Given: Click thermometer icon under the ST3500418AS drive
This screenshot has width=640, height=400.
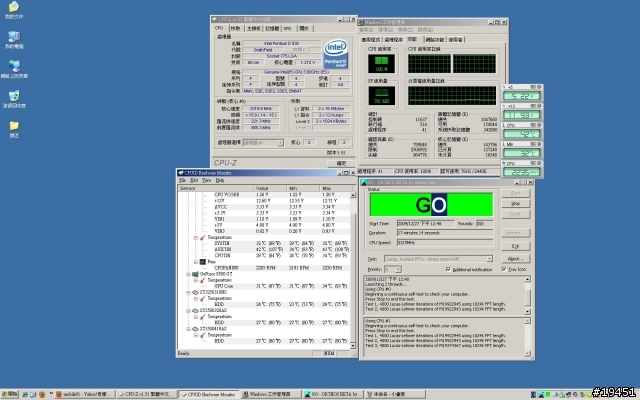Looking at the screenshot, I should [202, 335].
